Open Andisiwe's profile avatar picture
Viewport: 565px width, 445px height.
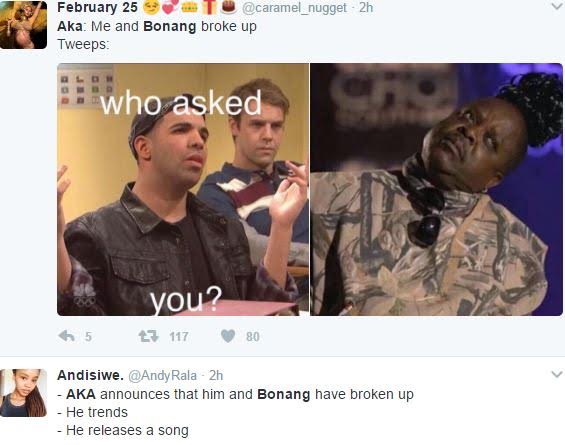click(x=23, y=393)
